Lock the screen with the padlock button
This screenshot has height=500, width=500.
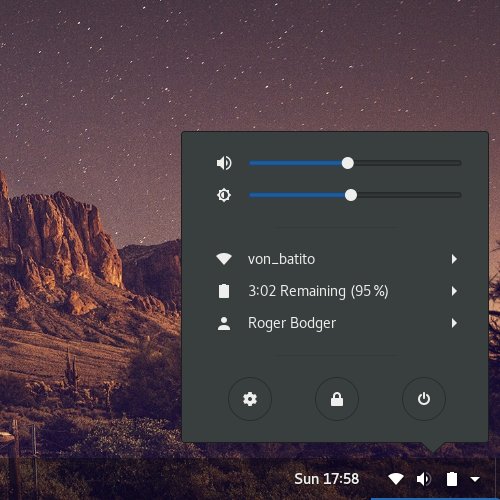click(337, 399)
